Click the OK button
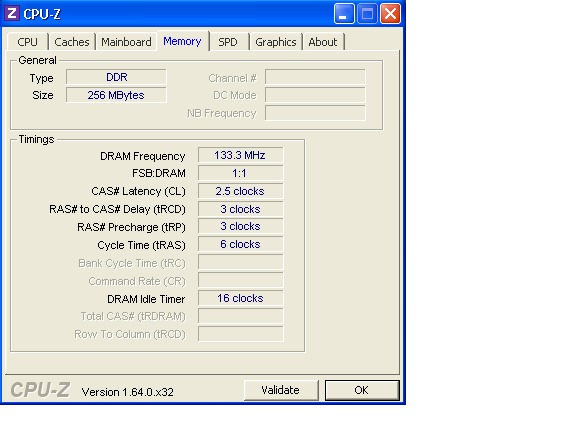 pyautogui.click(x=362, y=390)
